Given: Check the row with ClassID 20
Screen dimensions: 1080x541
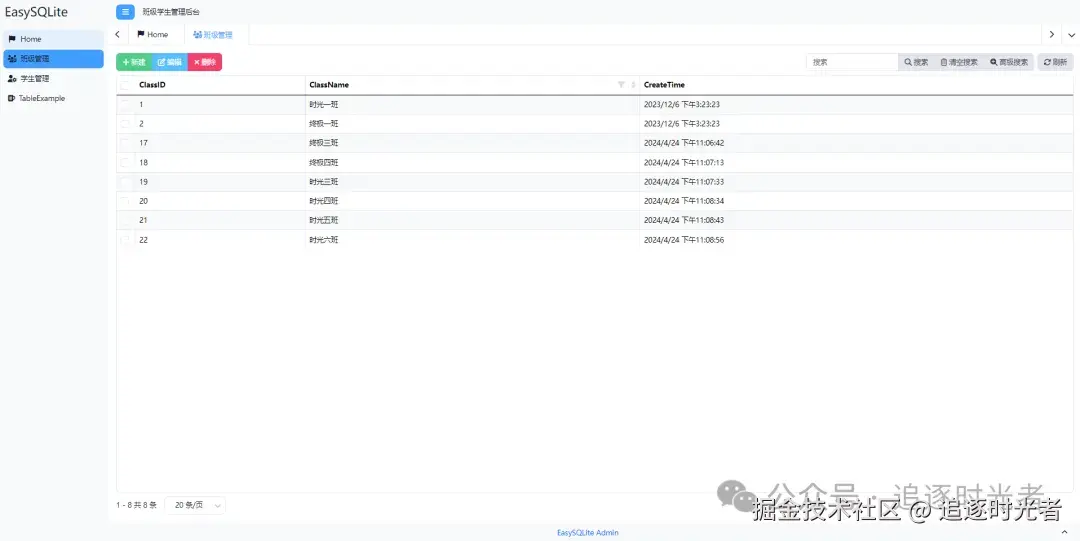Looking at the screenshot, I should pos(125,201).
